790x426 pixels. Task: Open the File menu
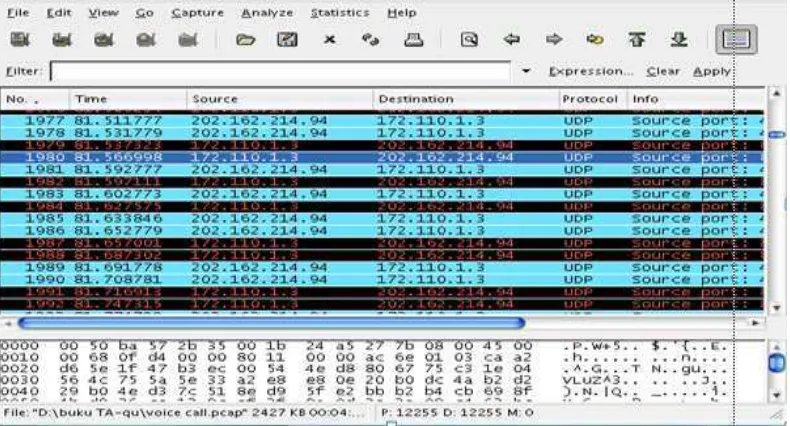(x=18, y=13)
